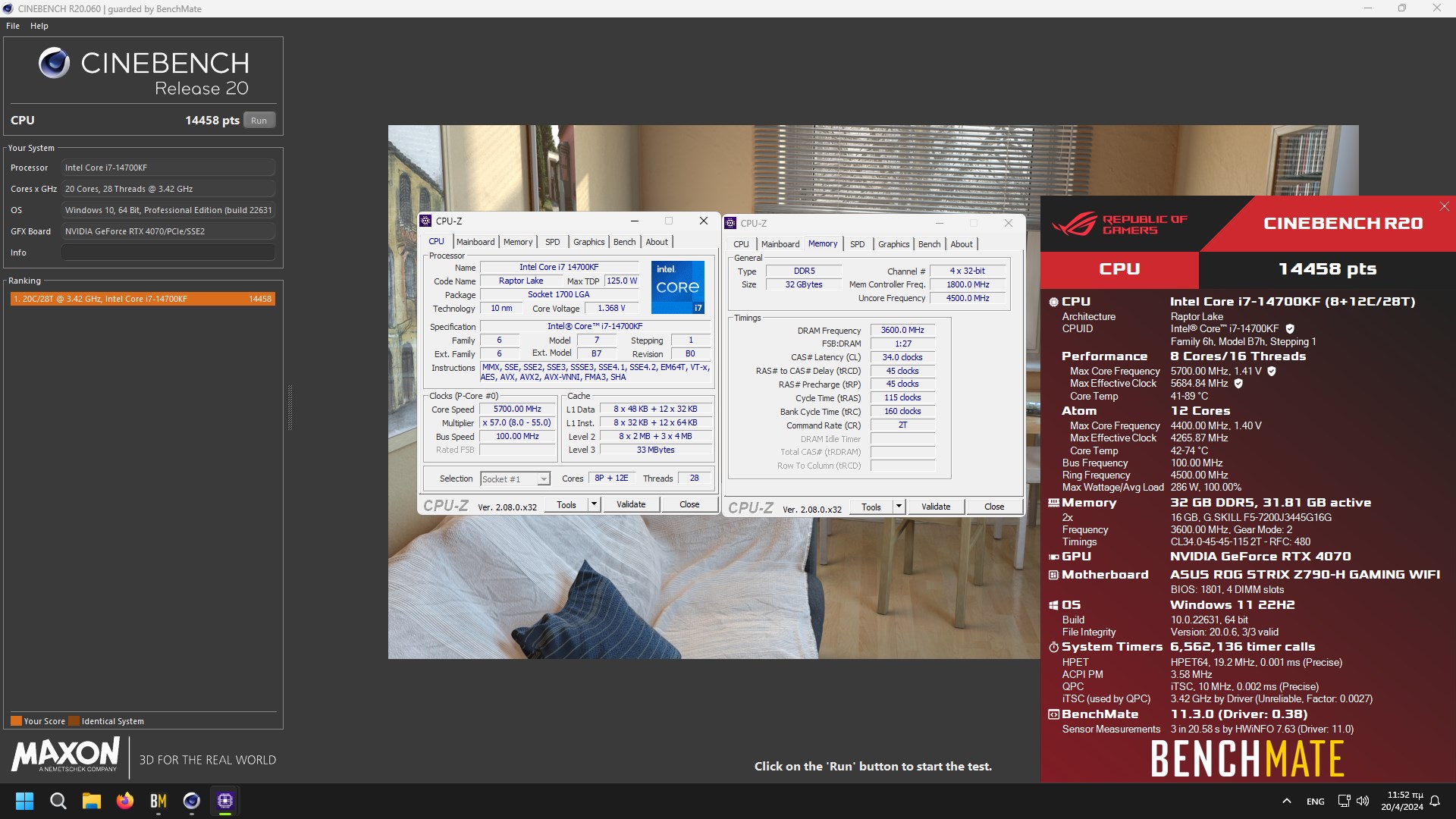Image resolution: width=1456 pixels, height=819 pixels.
Task: Click the Cinebench logo in left panel
Action: (55, 63)
